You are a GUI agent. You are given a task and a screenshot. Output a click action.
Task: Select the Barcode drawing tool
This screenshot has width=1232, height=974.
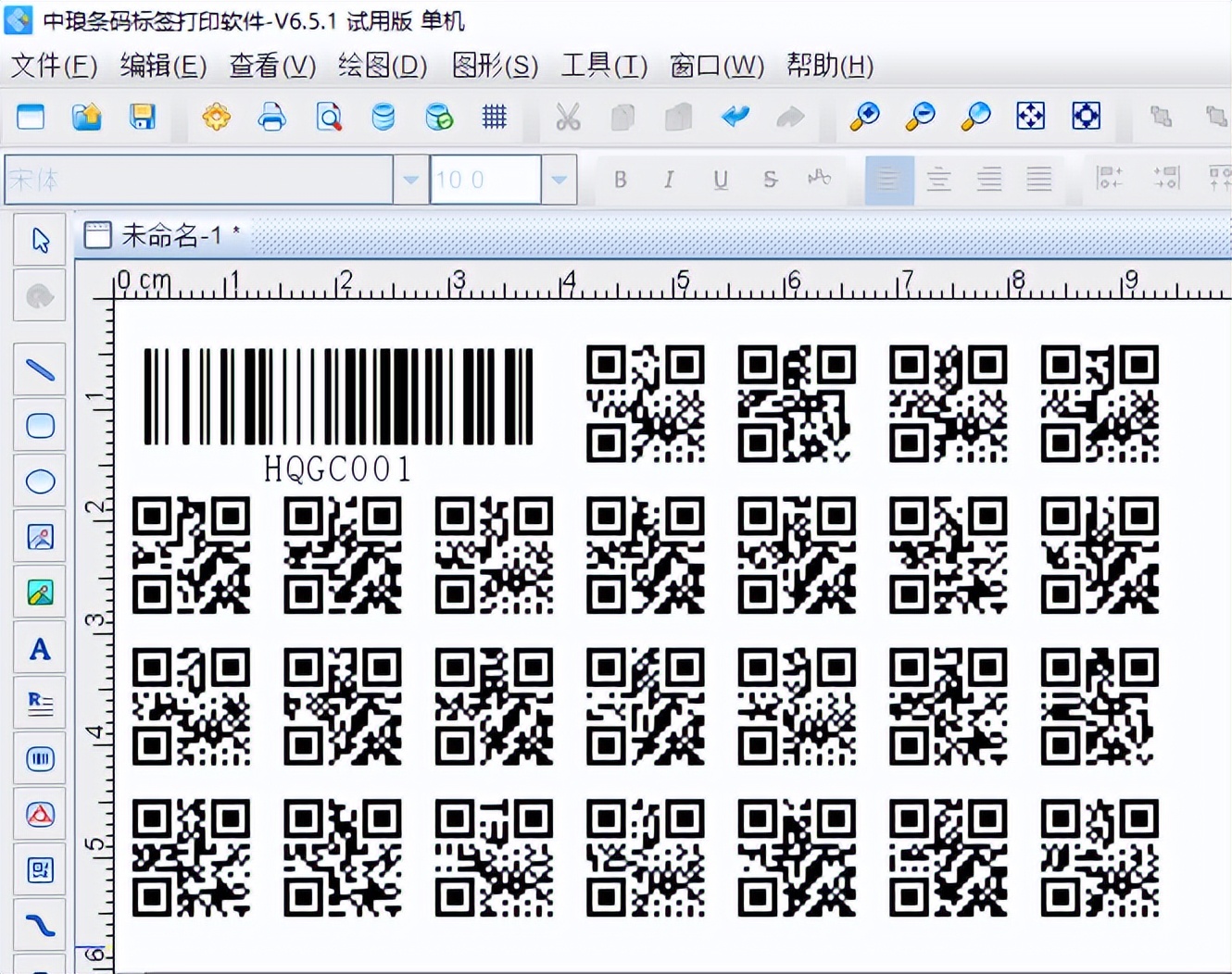40,759
